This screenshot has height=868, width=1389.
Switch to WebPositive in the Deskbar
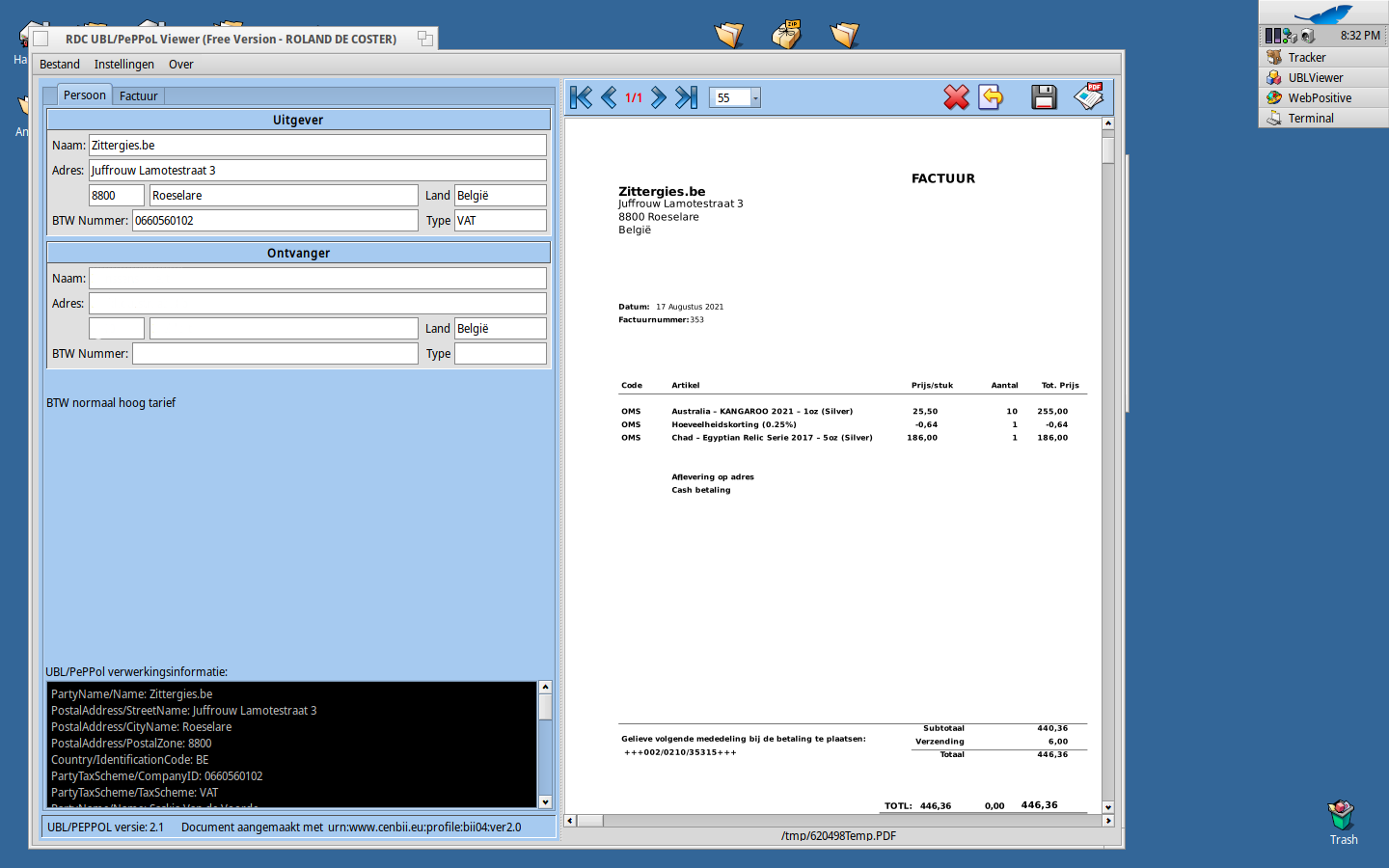[1323, 98]
